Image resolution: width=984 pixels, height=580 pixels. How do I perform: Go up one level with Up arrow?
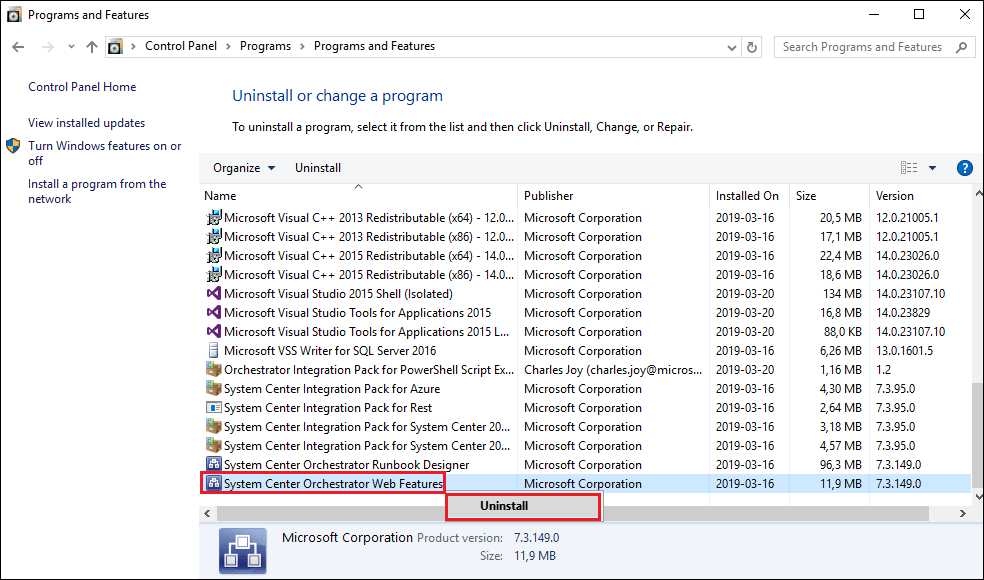point(92,47)
